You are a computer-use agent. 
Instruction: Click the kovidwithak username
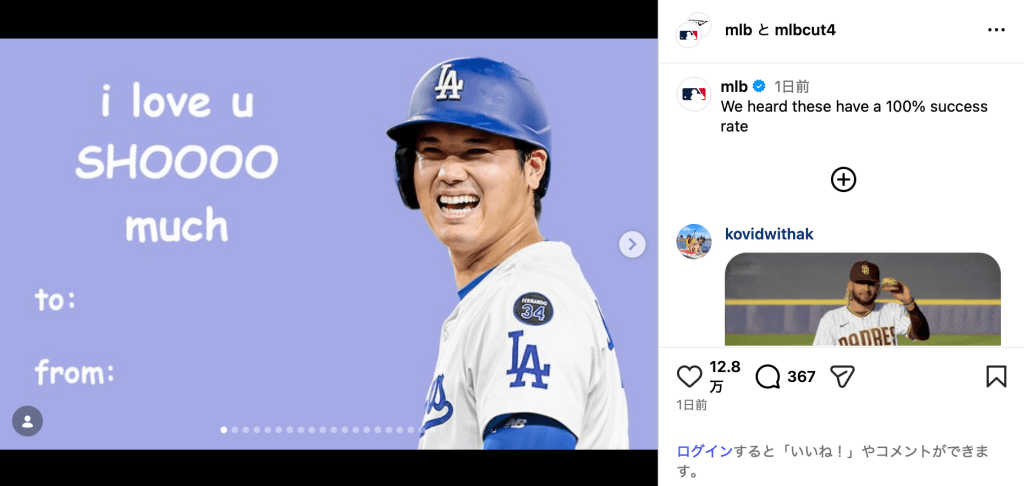(769, 234)
